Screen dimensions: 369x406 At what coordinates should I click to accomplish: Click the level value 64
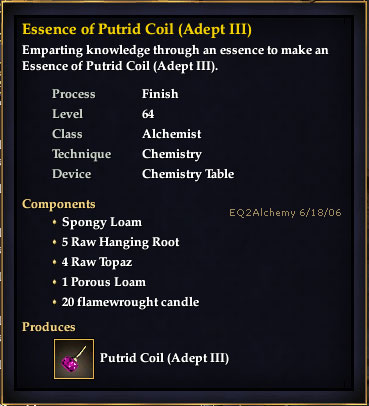coord(148,114)
